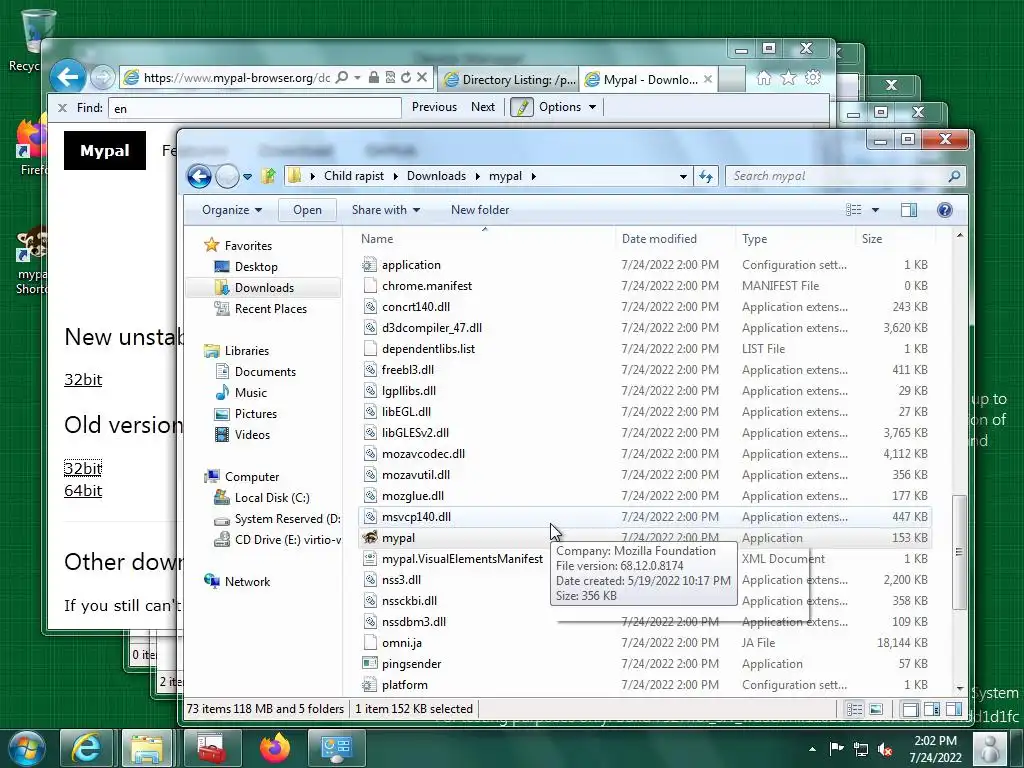The height and width of the screenshot is (768, 1024).
Task: Open recent locations dropdown arrow in Explorer
Action: click(248, 176)
